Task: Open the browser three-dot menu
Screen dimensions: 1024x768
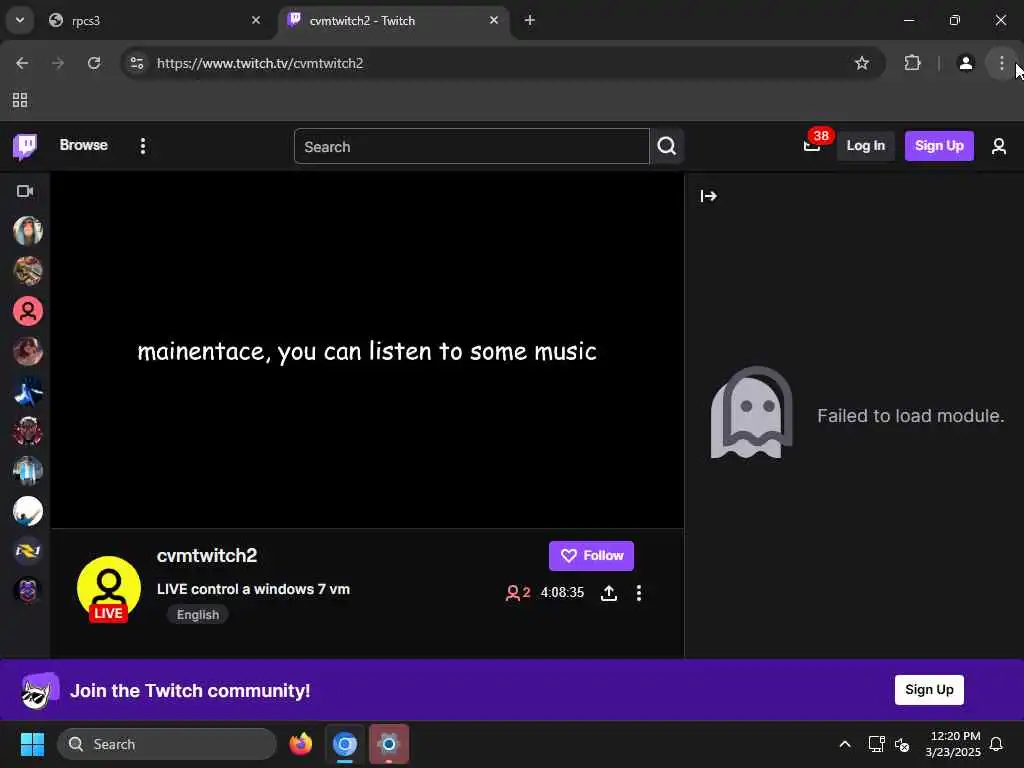Action: click(1001, 63)
